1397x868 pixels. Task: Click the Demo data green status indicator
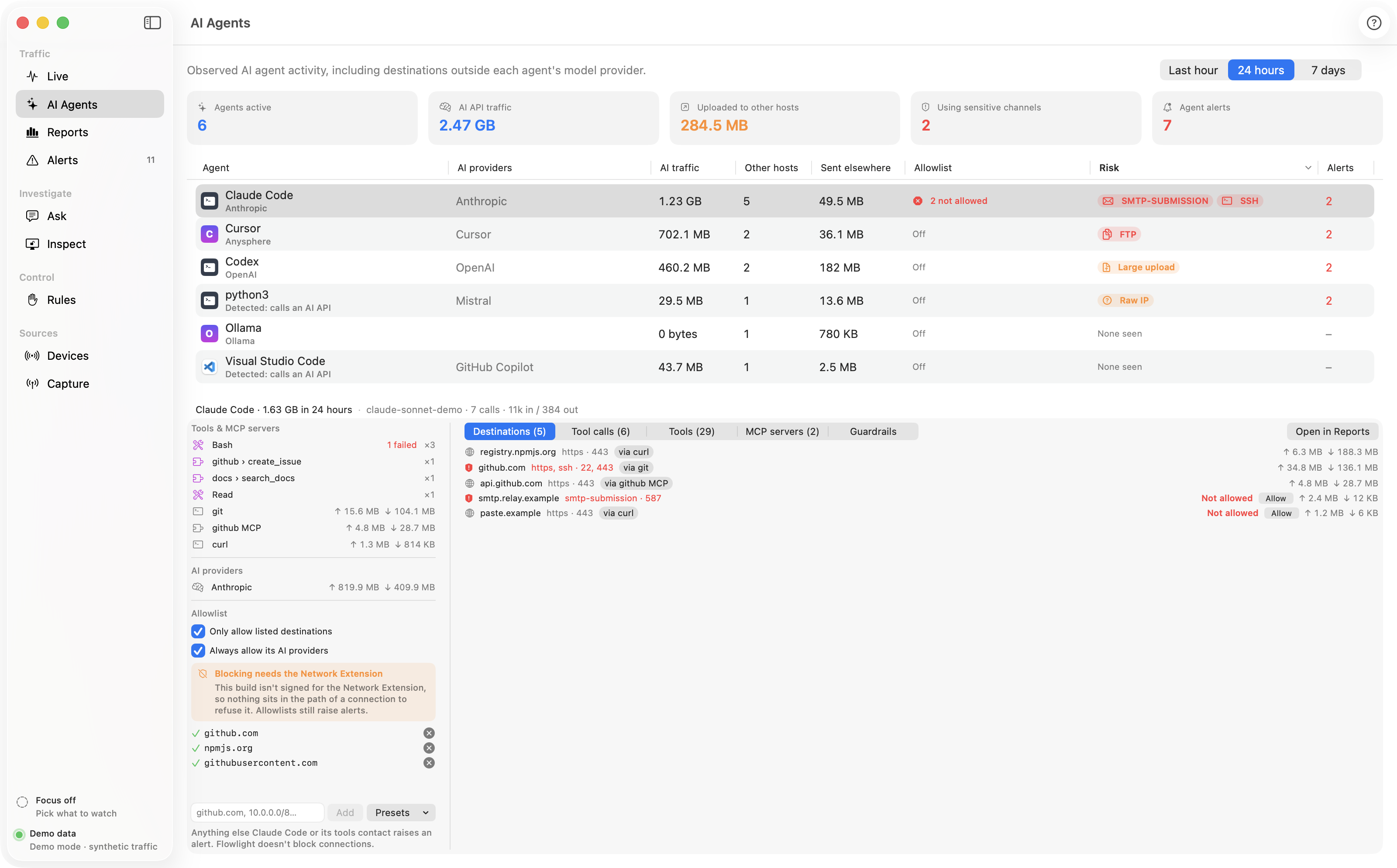click(x=20, y=835)
